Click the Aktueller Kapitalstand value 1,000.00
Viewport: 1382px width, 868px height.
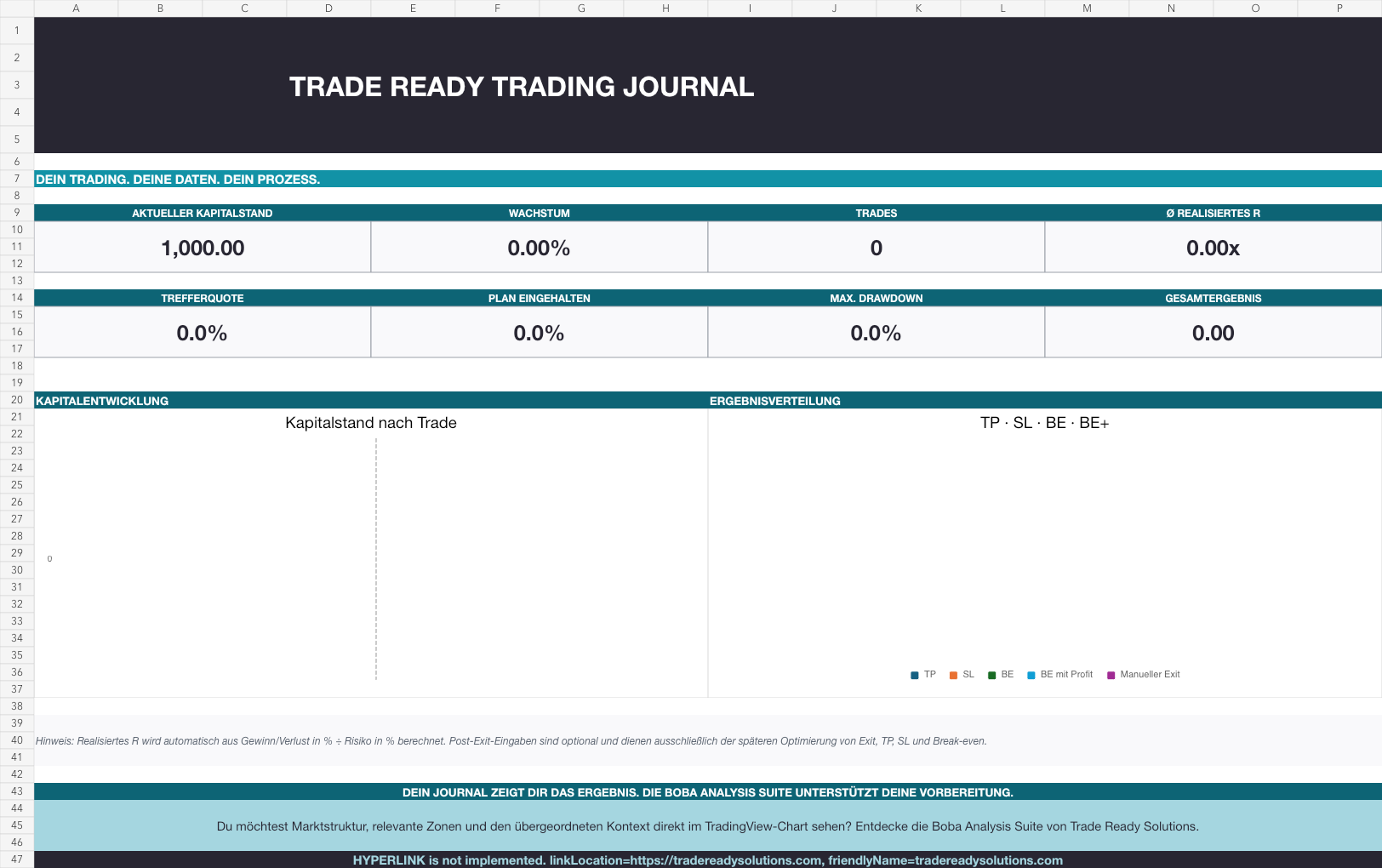pyautogui.click(x=203, y=248)
